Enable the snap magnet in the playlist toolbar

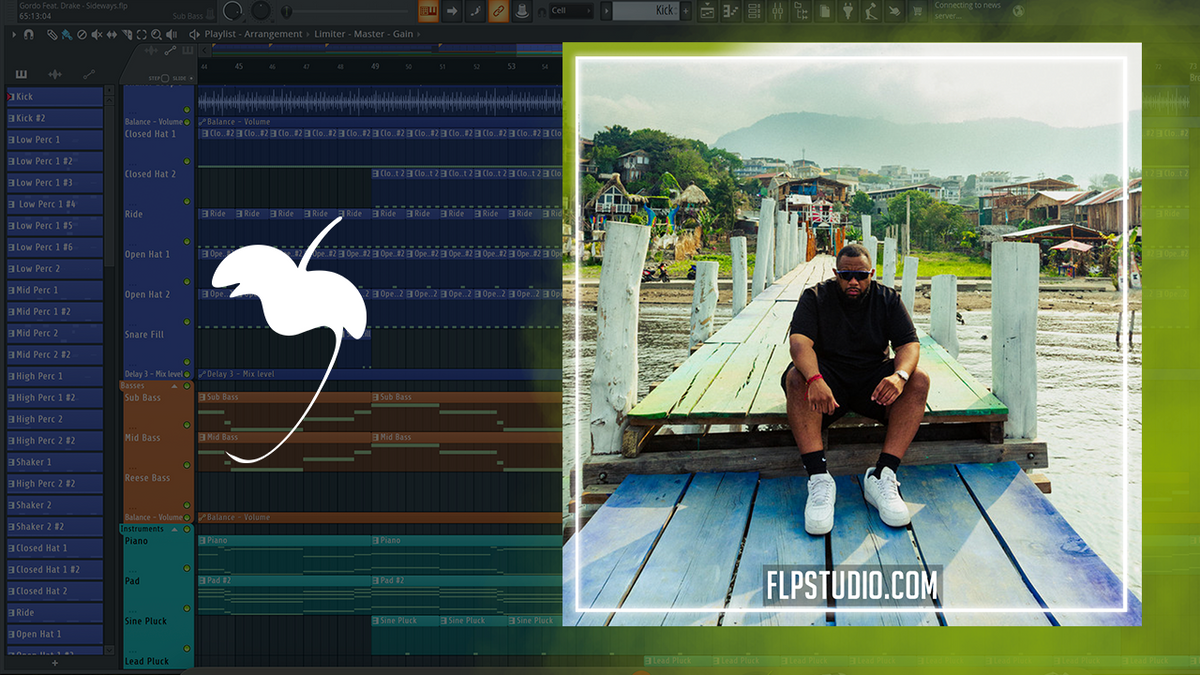pos(28,34)
